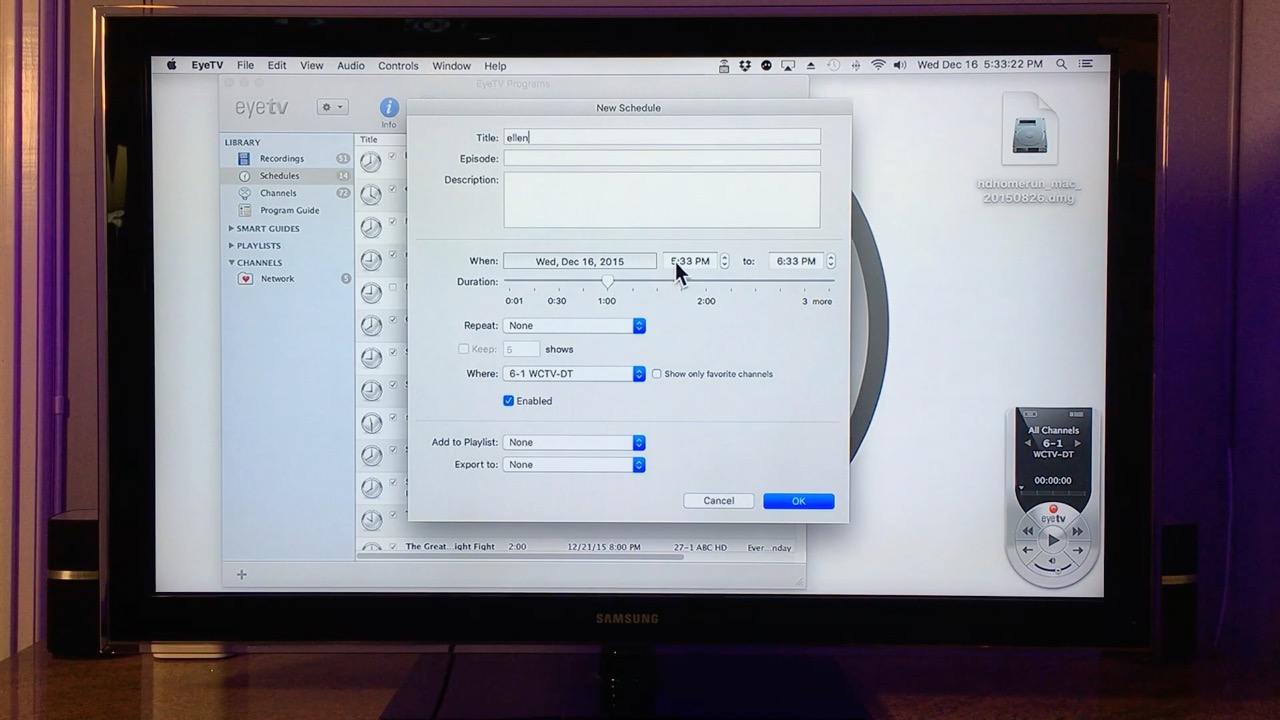Click previous channel arrow on remote display

pyautogui.click(x=1028, y=443)
